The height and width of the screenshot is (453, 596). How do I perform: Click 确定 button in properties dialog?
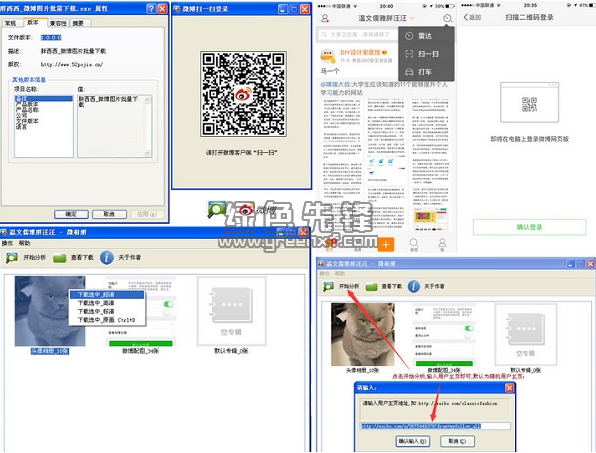[71, 214]
